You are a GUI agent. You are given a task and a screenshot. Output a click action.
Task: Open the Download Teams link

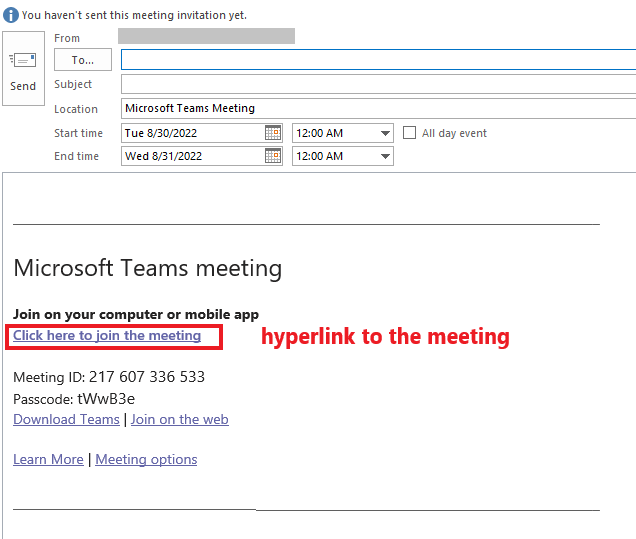[x=67, y=419]
